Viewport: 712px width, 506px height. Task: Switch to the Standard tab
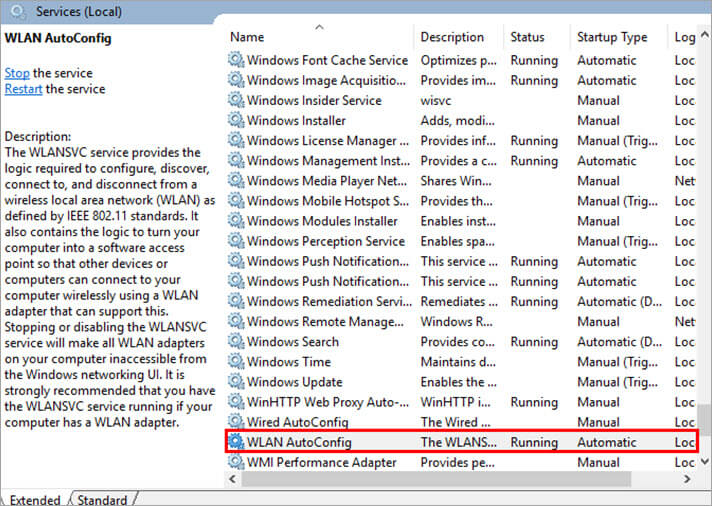pyautogui.click(x=102, y=500)
